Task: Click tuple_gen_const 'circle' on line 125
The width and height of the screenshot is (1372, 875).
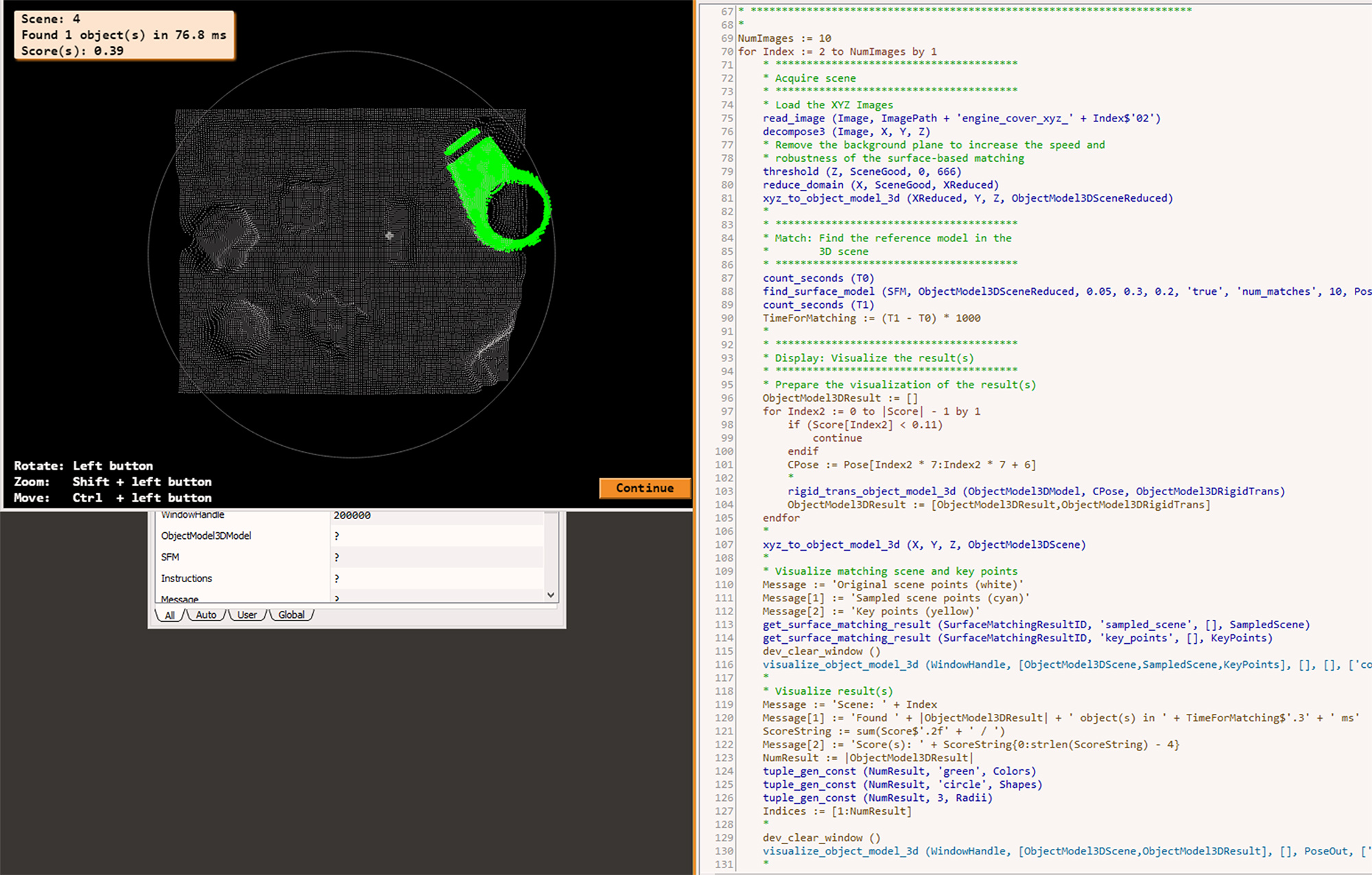Action: pyautogui.click(x=902, y=784)
